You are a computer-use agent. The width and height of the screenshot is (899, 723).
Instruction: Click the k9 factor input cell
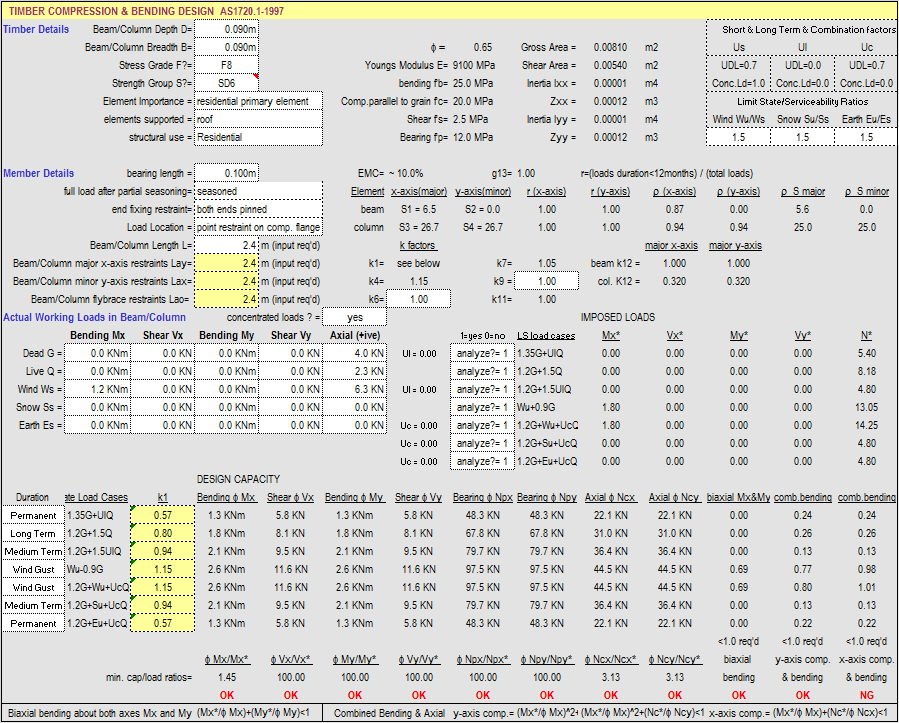(x=546, y=281)
